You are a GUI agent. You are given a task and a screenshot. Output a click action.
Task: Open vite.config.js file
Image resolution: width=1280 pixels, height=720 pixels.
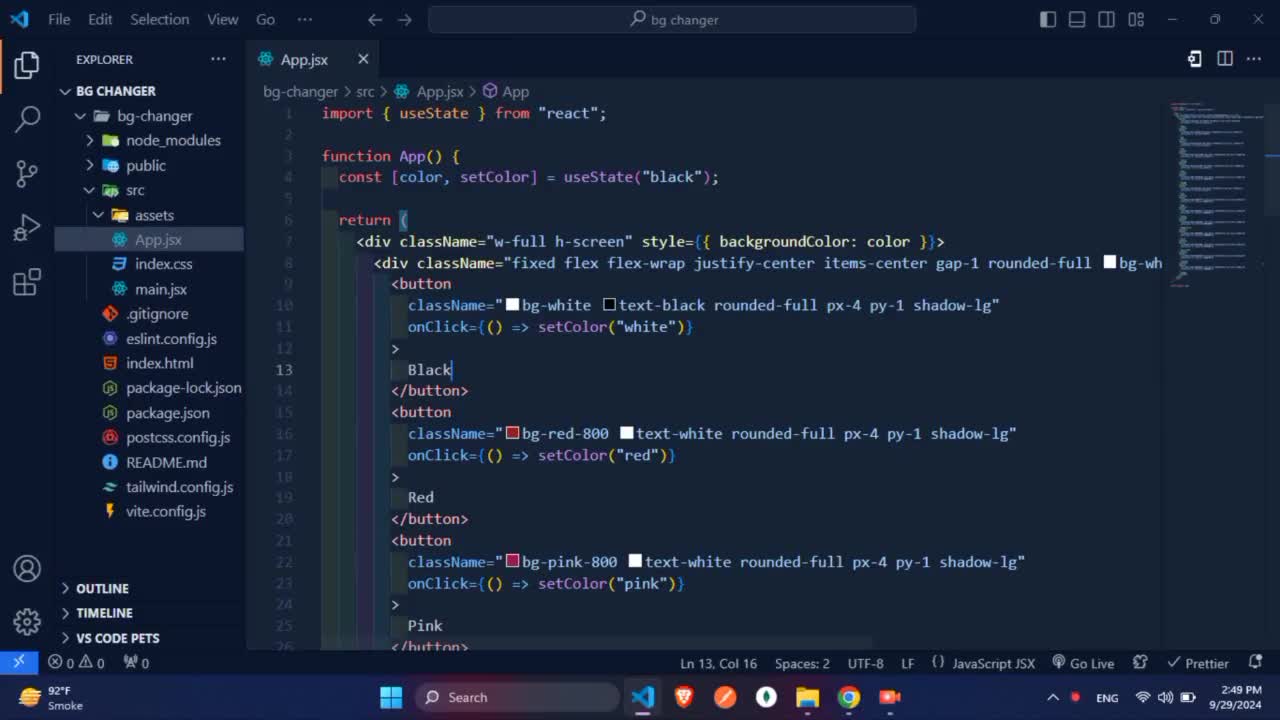pyautogui.click(x=148, y=511)
